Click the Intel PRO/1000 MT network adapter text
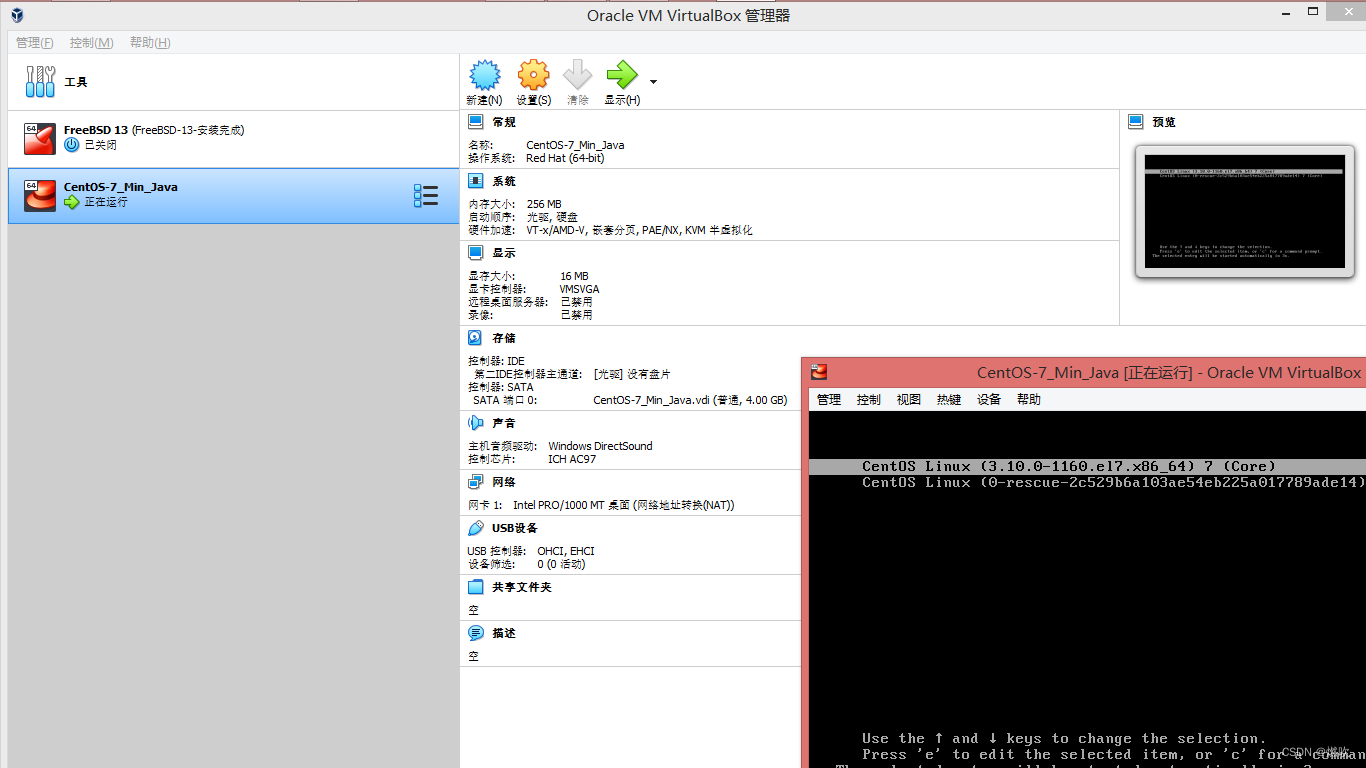 coord(623,505)
